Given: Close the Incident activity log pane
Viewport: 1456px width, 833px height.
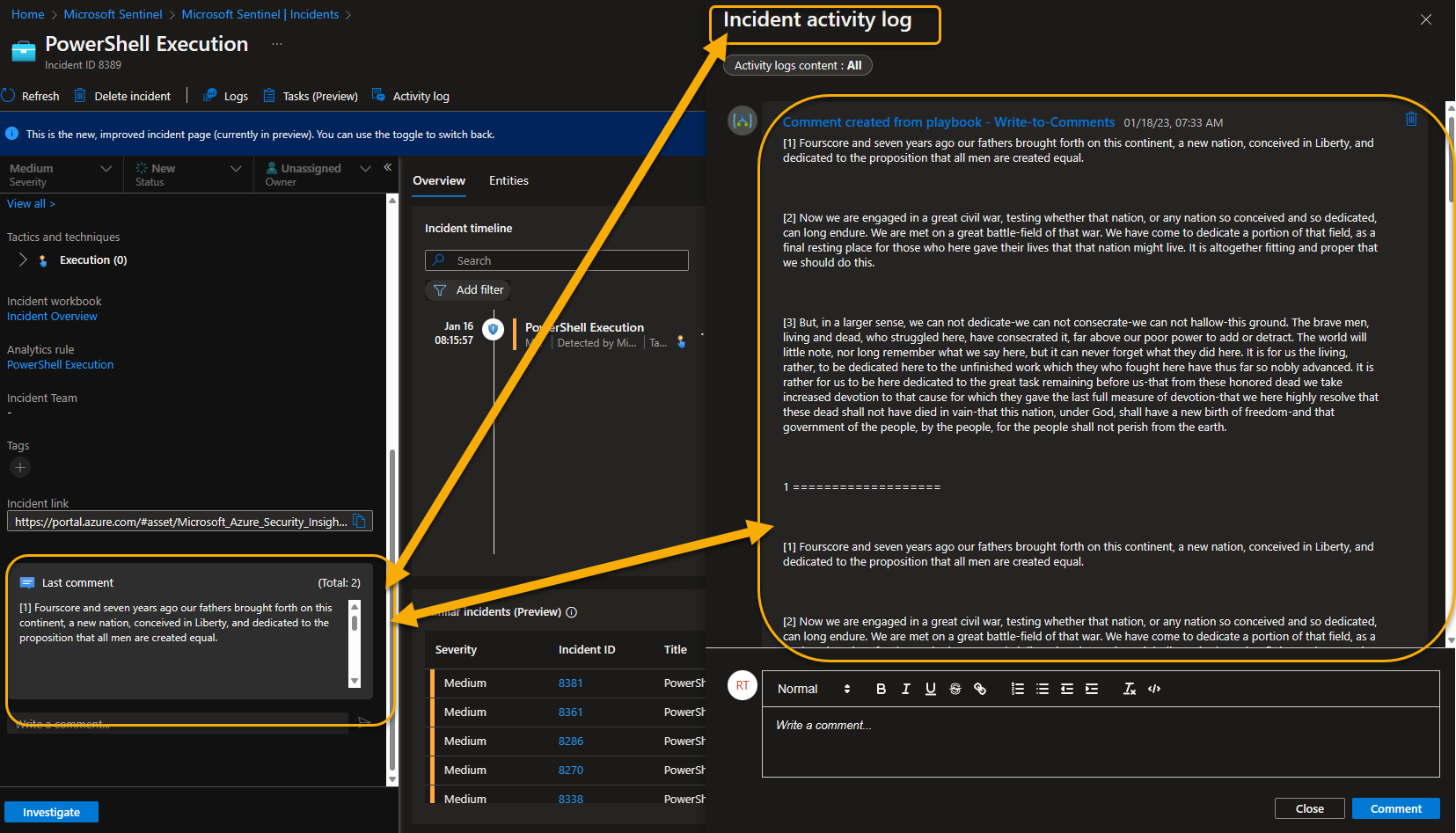Looking at the screenshot, I should [x=1426, y=19].
